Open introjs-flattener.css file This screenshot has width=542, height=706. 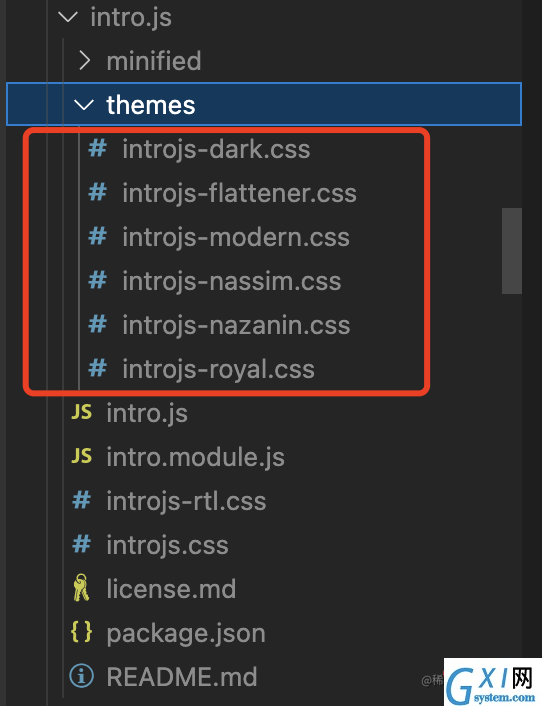[x=239, y=193]
